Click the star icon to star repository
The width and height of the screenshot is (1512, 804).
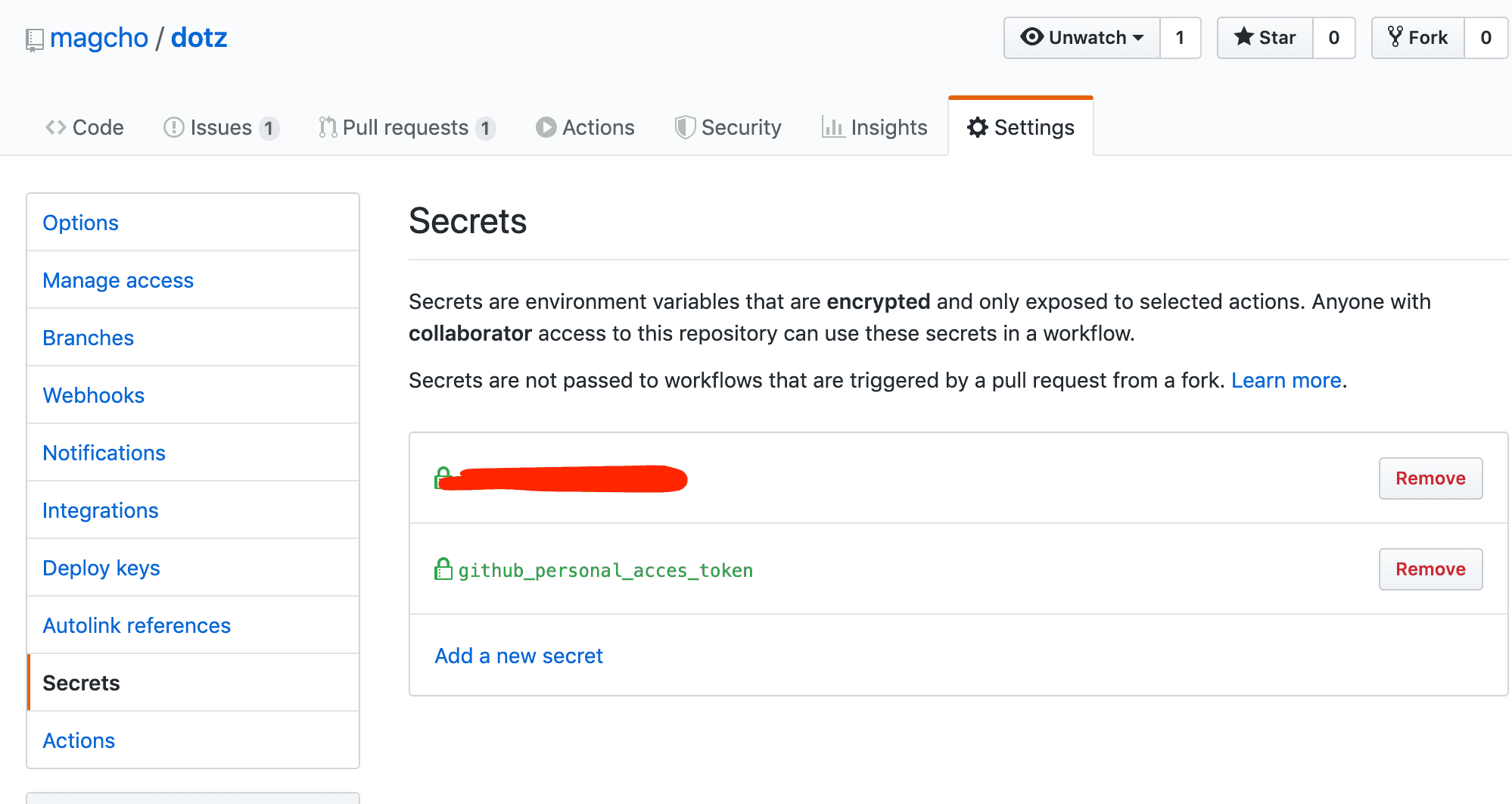1243,37
